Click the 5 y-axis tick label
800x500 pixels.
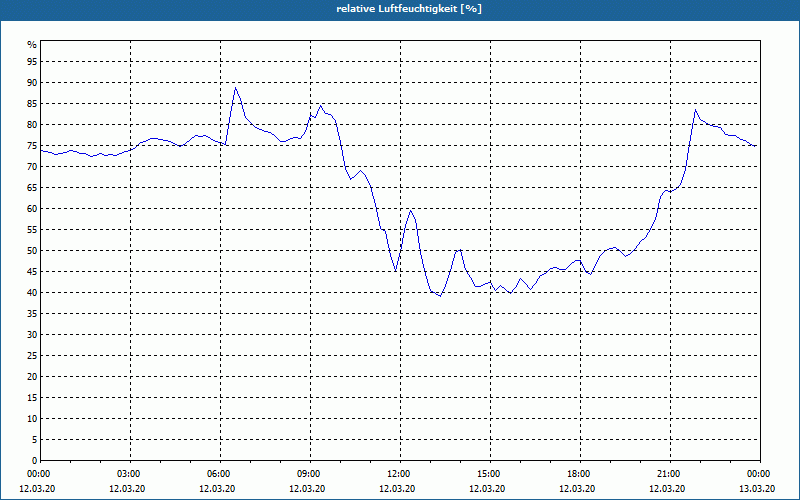tap(34, 440)
